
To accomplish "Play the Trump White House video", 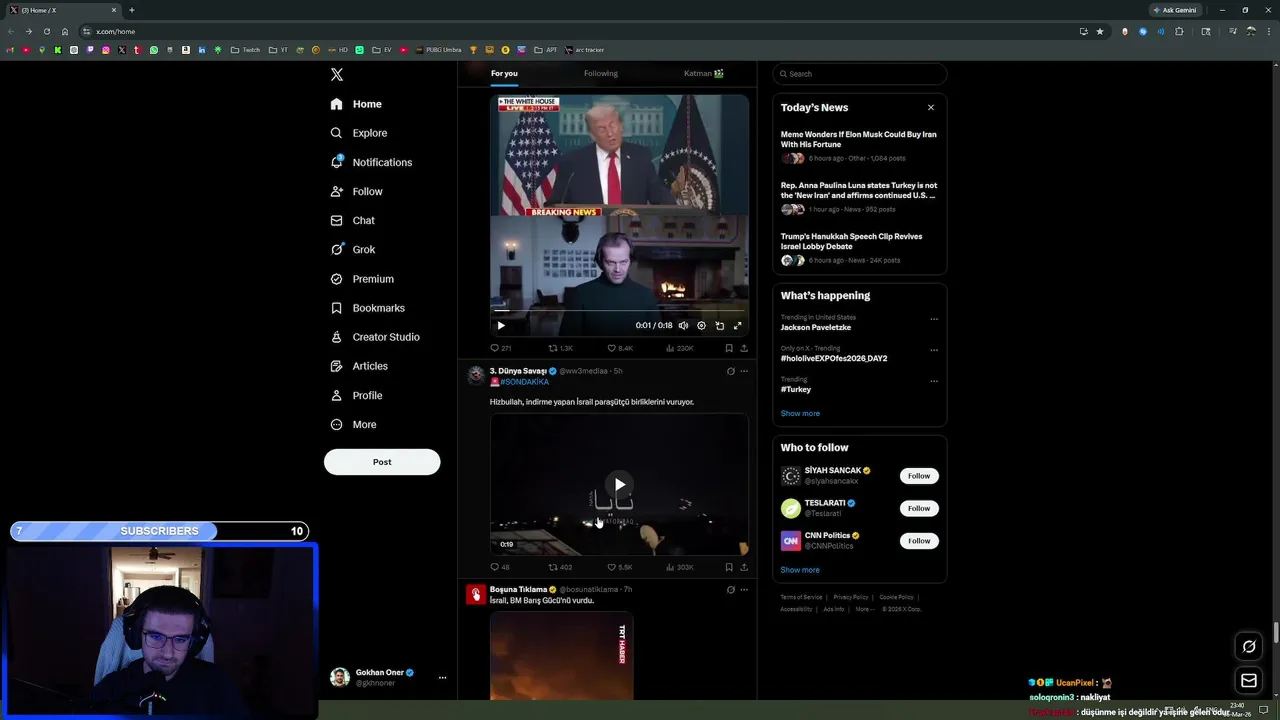I will (x=501, y=325).
